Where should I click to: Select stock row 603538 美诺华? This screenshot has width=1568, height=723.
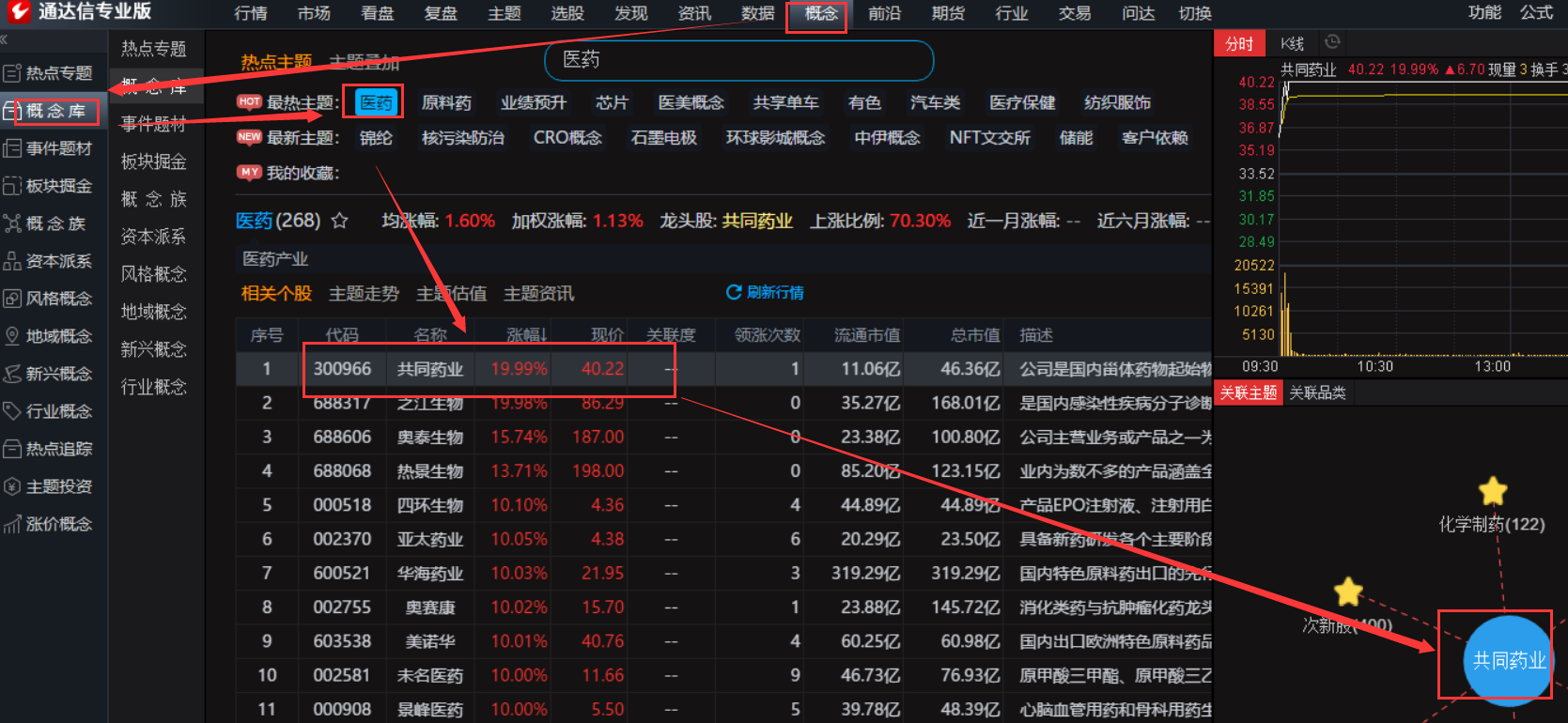(723, 641)
